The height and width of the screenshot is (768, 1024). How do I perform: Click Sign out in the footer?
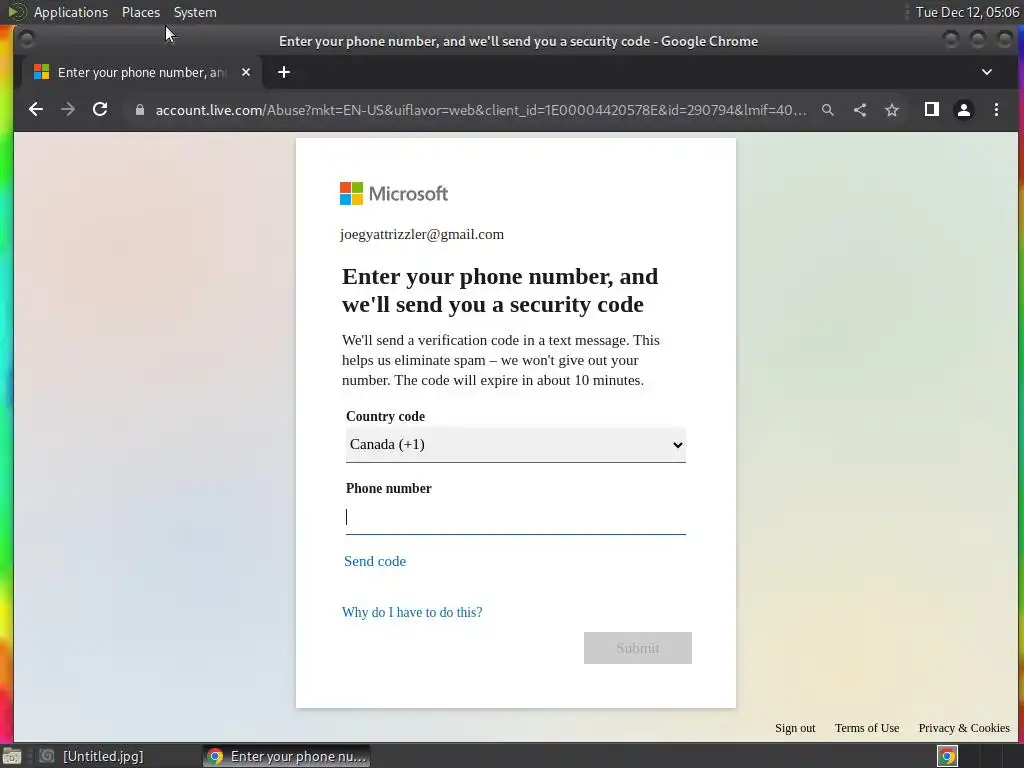click(x=795, y=728)
